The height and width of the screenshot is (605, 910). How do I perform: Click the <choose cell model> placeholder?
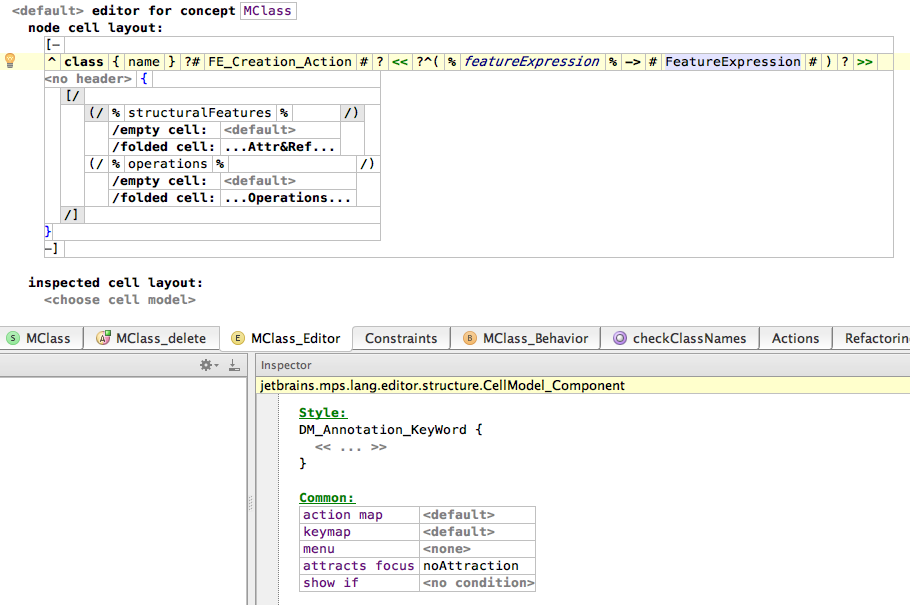click(x=119, y=300)
